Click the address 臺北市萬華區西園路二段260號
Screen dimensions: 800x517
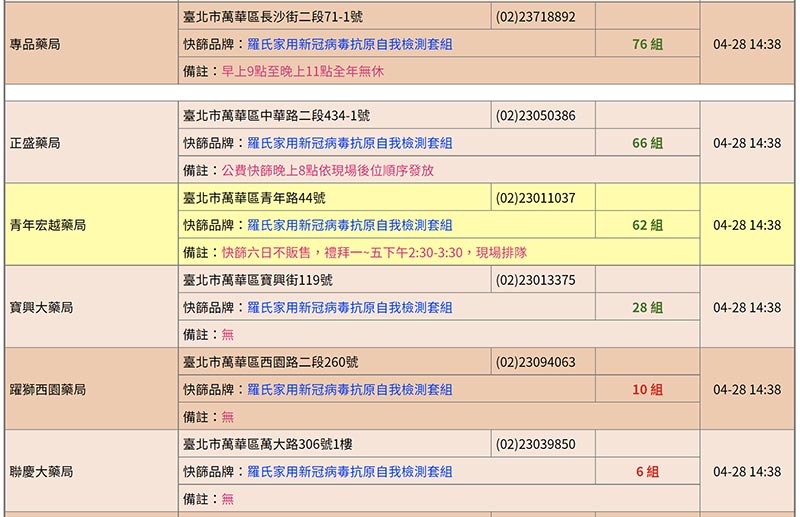coord(270,362)
